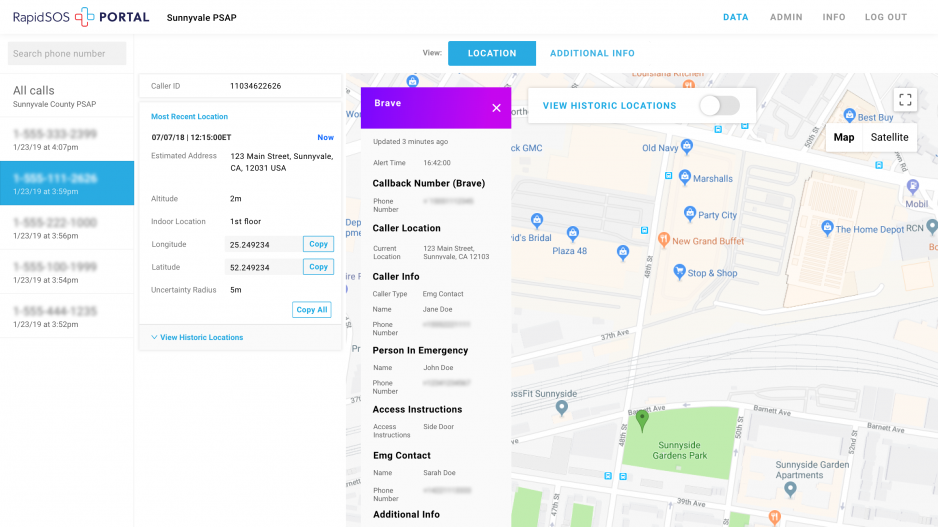Click Plaza 48 shopping marker

tap(572, 233)
